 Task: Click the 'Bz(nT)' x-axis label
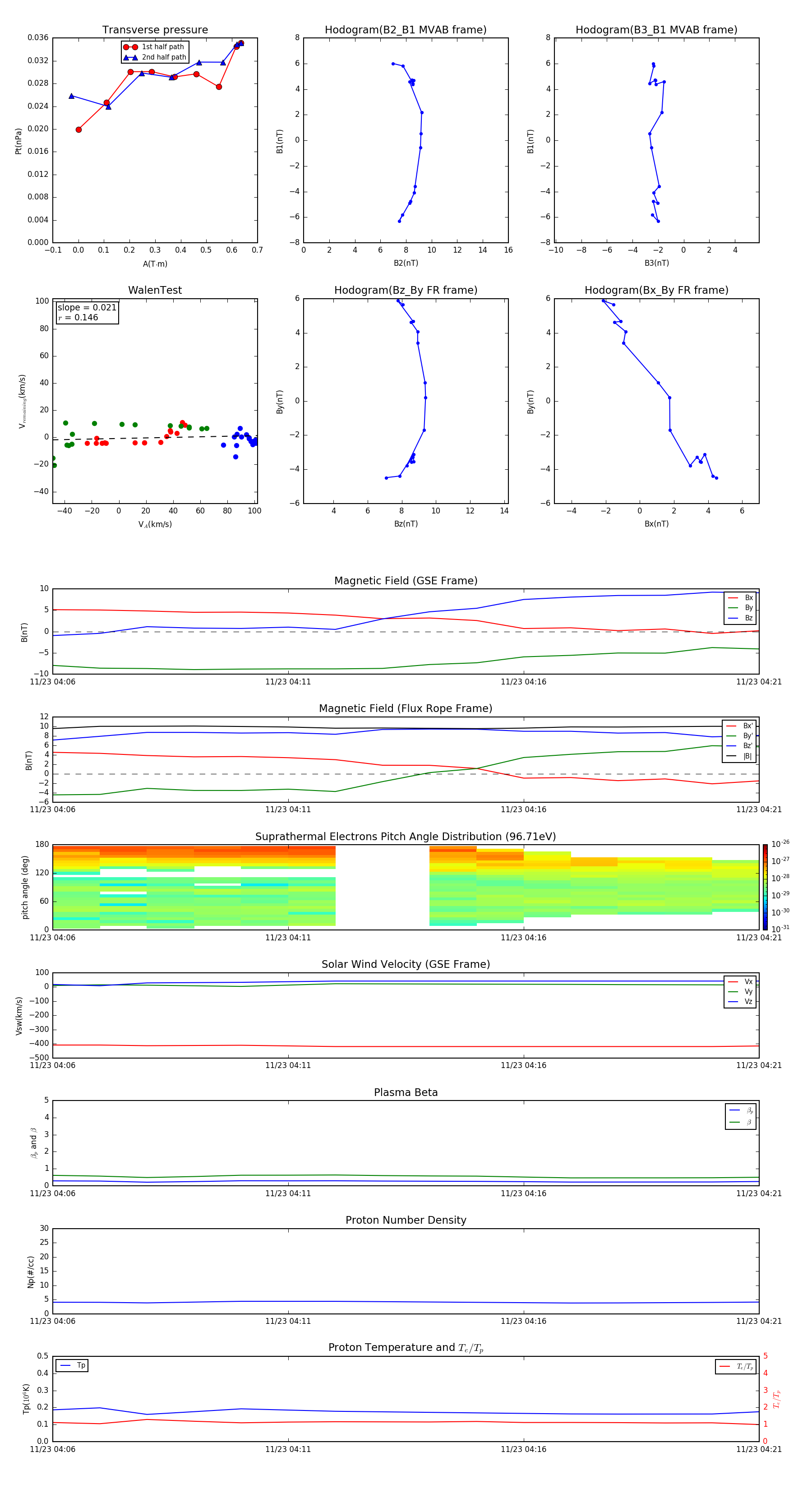406,524
